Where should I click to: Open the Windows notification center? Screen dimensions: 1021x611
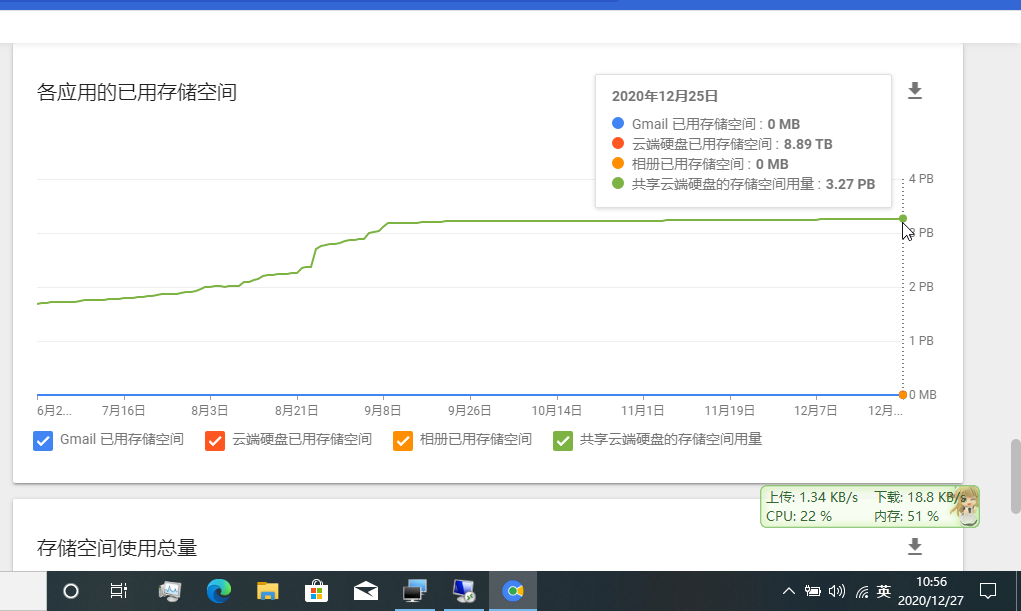point(987,591)
